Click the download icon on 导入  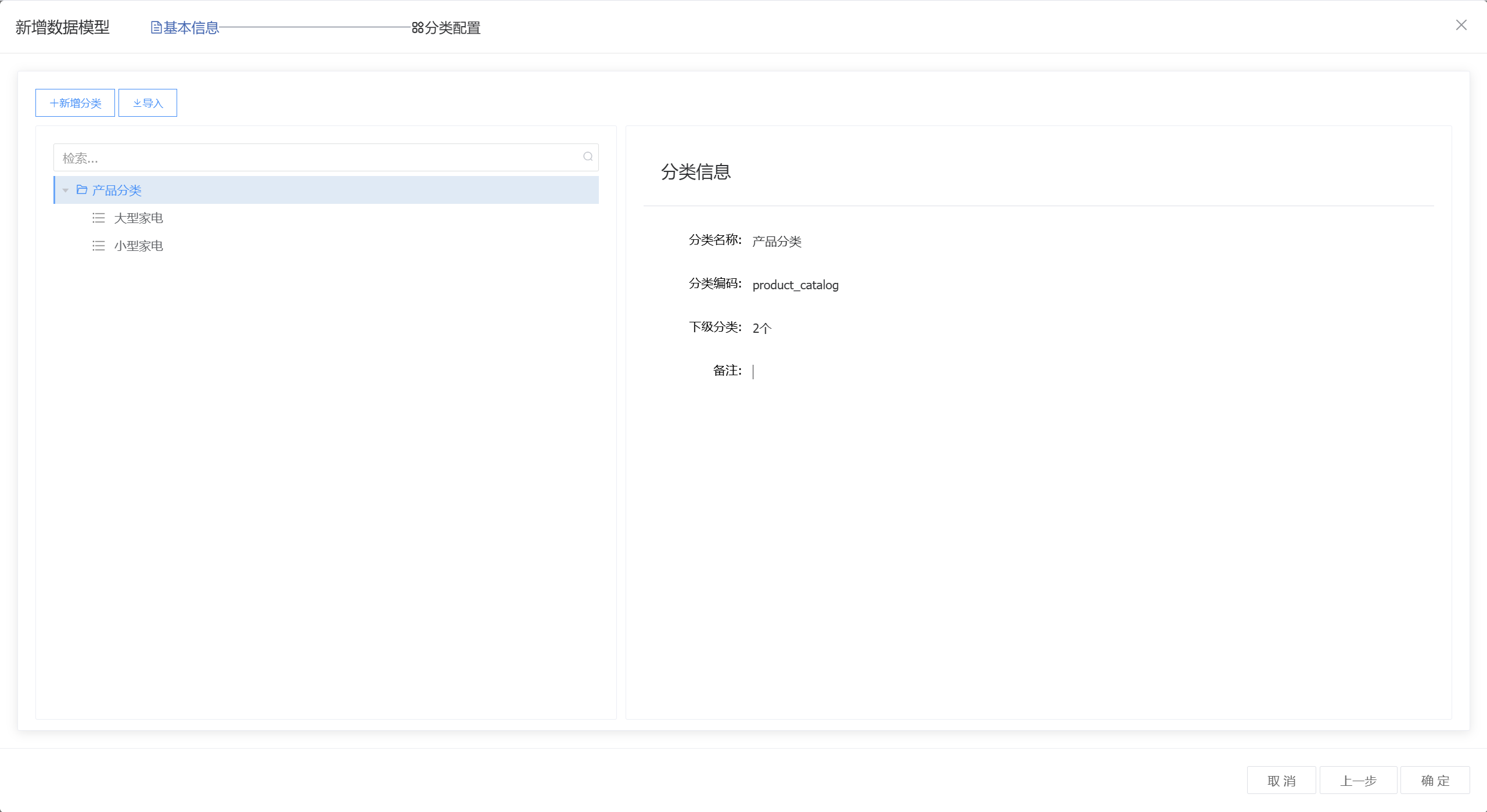pos(137,103)
